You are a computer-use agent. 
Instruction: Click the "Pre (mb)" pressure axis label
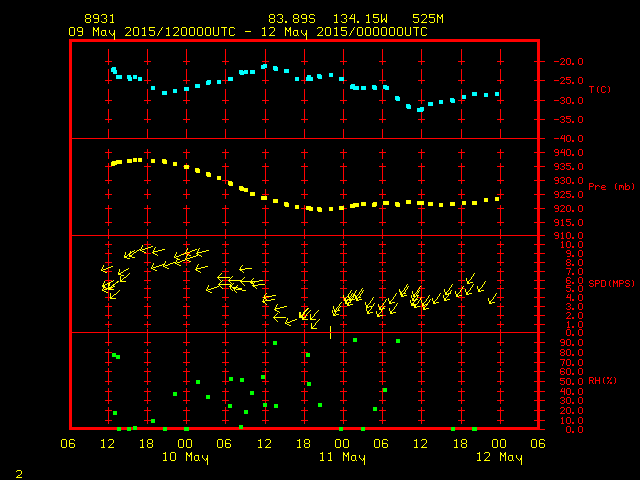611,187
